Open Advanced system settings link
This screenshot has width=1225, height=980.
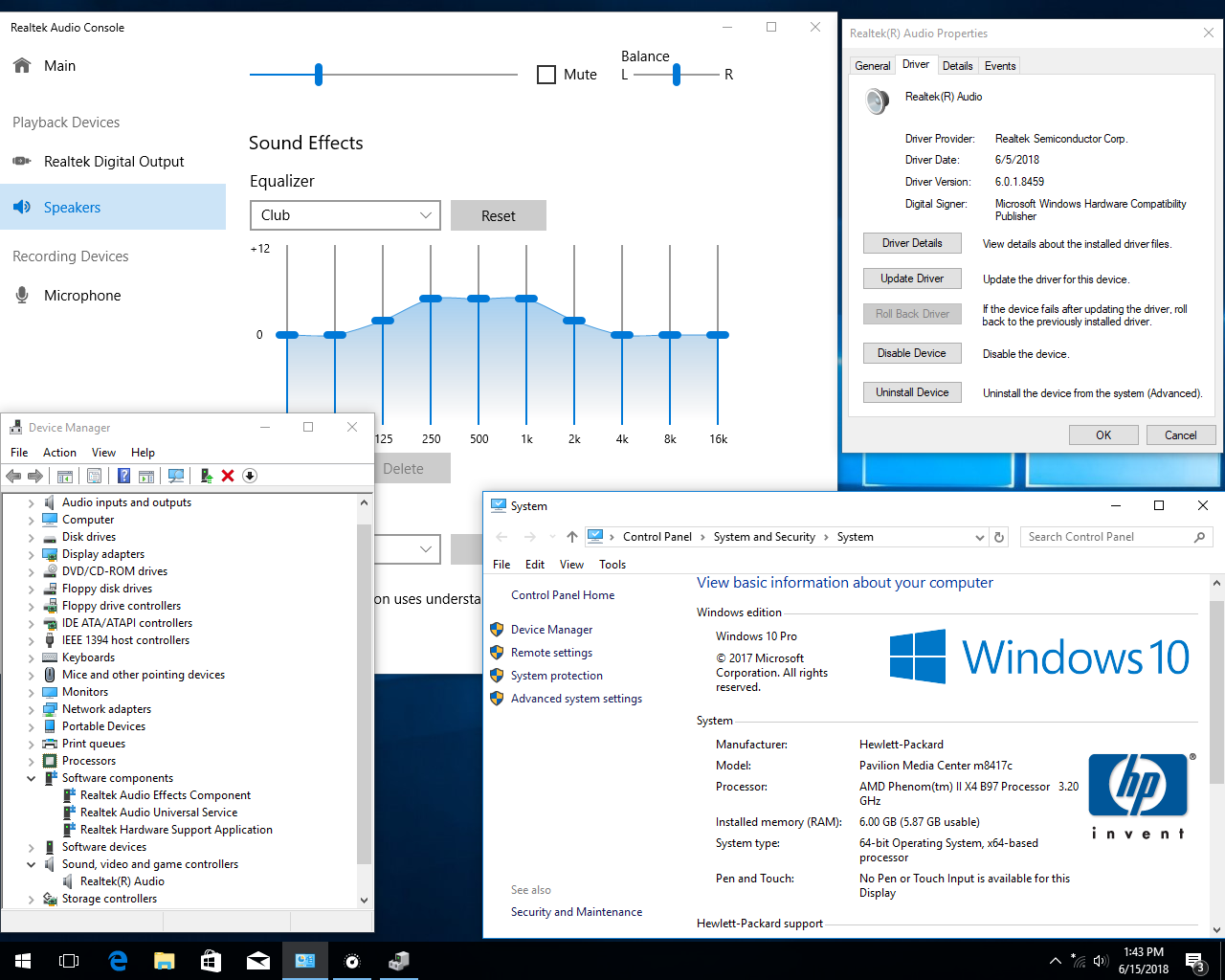576,699
